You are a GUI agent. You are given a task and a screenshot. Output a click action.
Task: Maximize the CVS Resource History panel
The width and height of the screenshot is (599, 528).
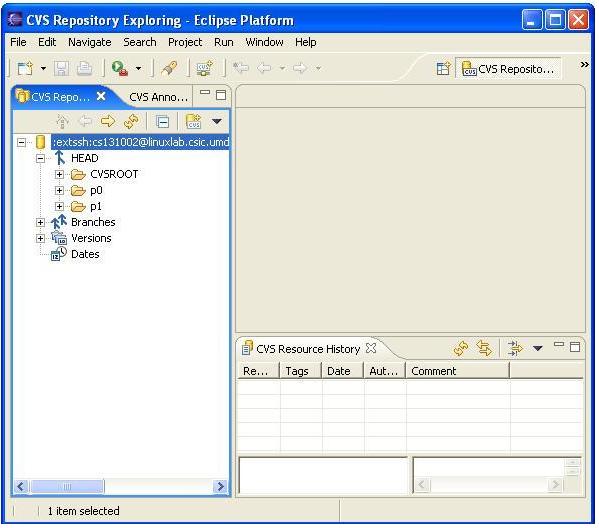(575, 347)
